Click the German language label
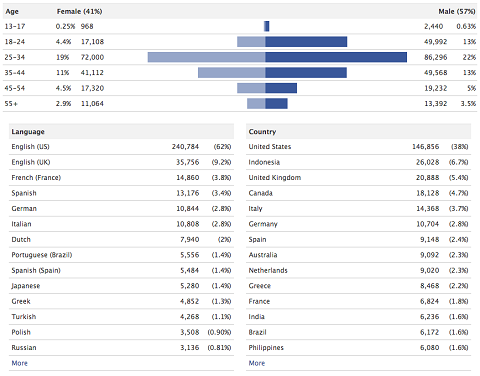The image size is (480, 376). [x=24, y=209]
